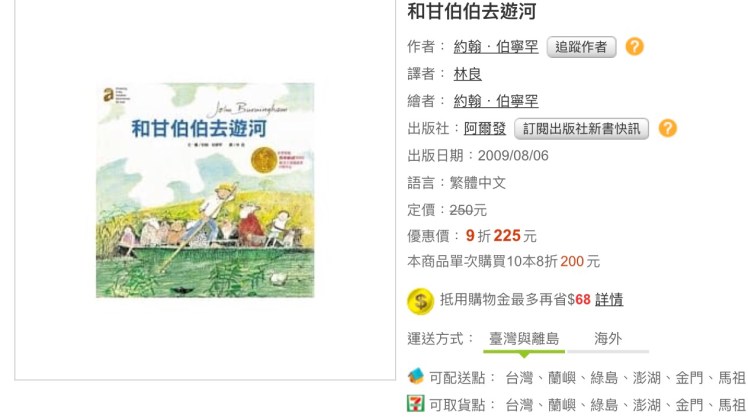Screen dimensions: 748x419
Task: Open publisher link 阿爾發
Action: (485, 128)
